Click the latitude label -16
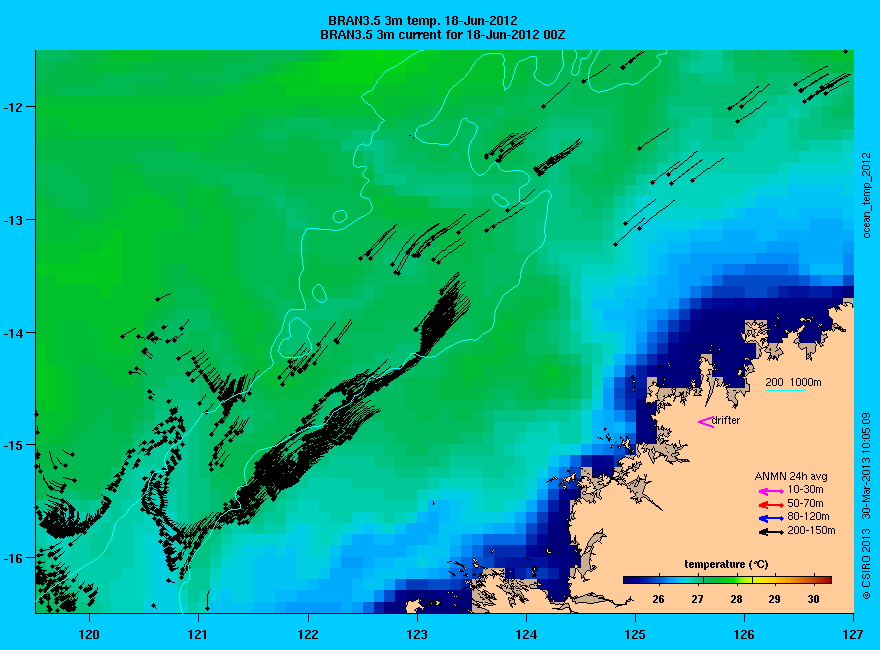 [12, 558]
